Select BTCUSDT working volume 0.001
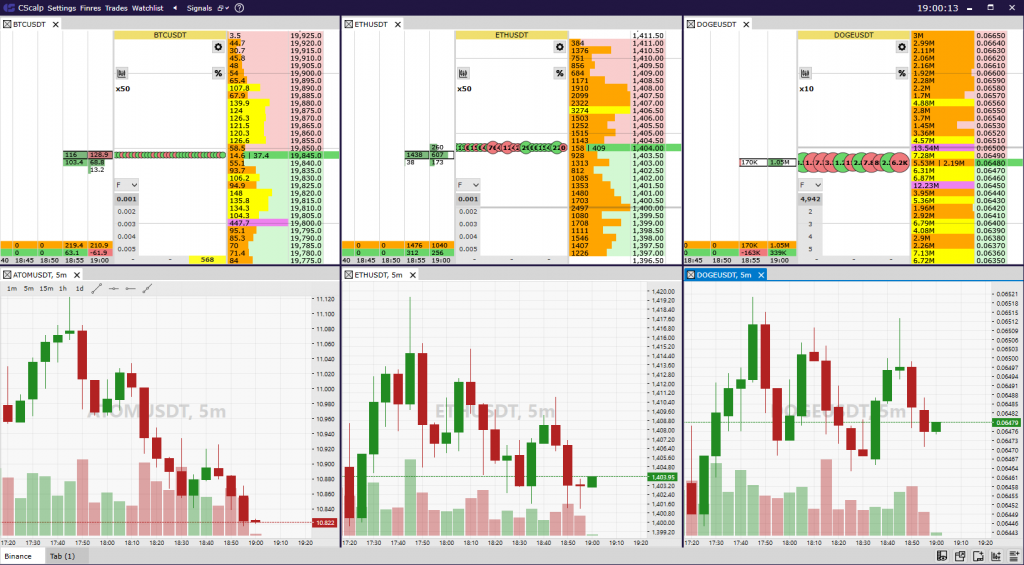The width and height of the screenshot is (1024, 565). [x=127, y=199]
